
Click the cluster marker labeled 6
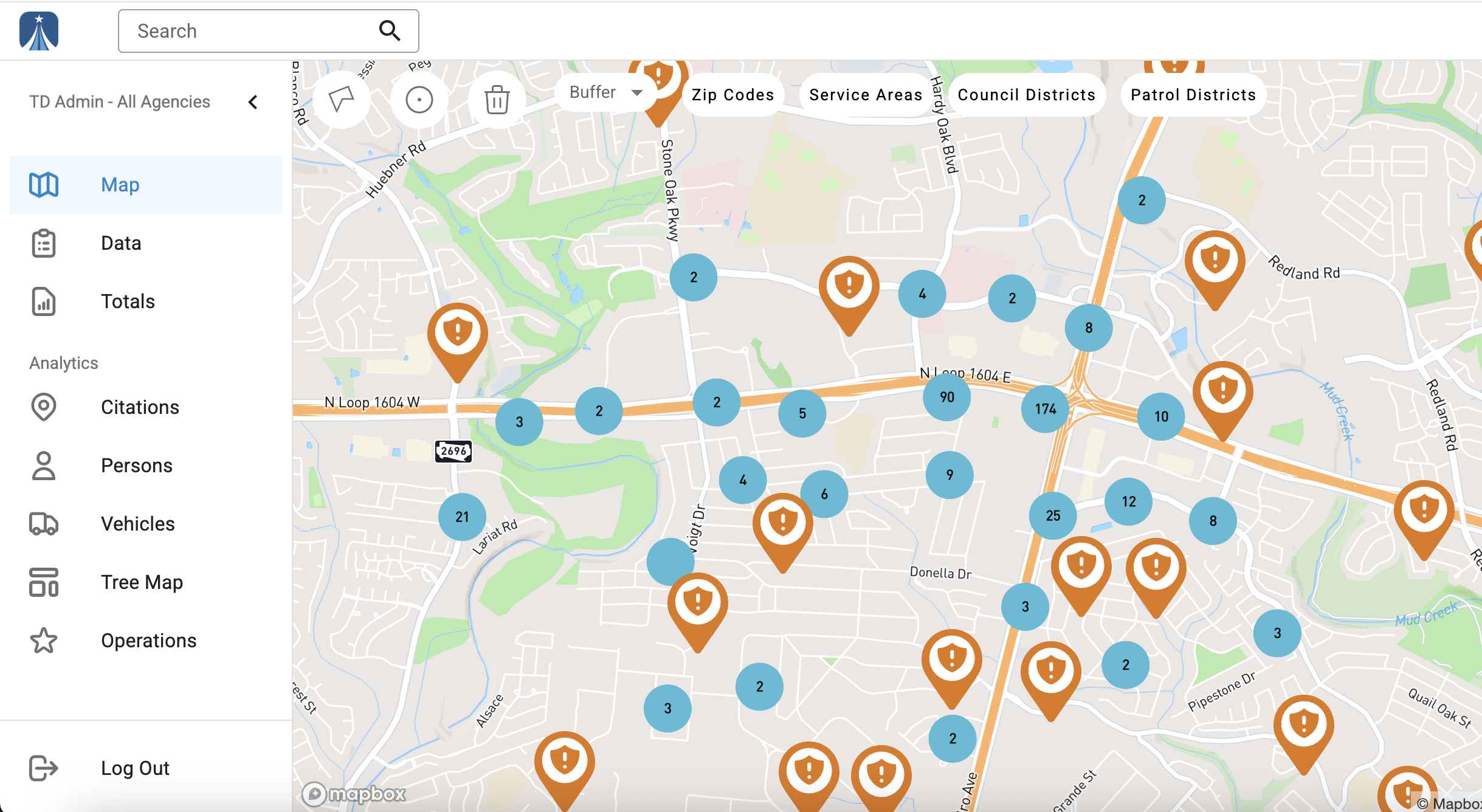click(824, 494)
